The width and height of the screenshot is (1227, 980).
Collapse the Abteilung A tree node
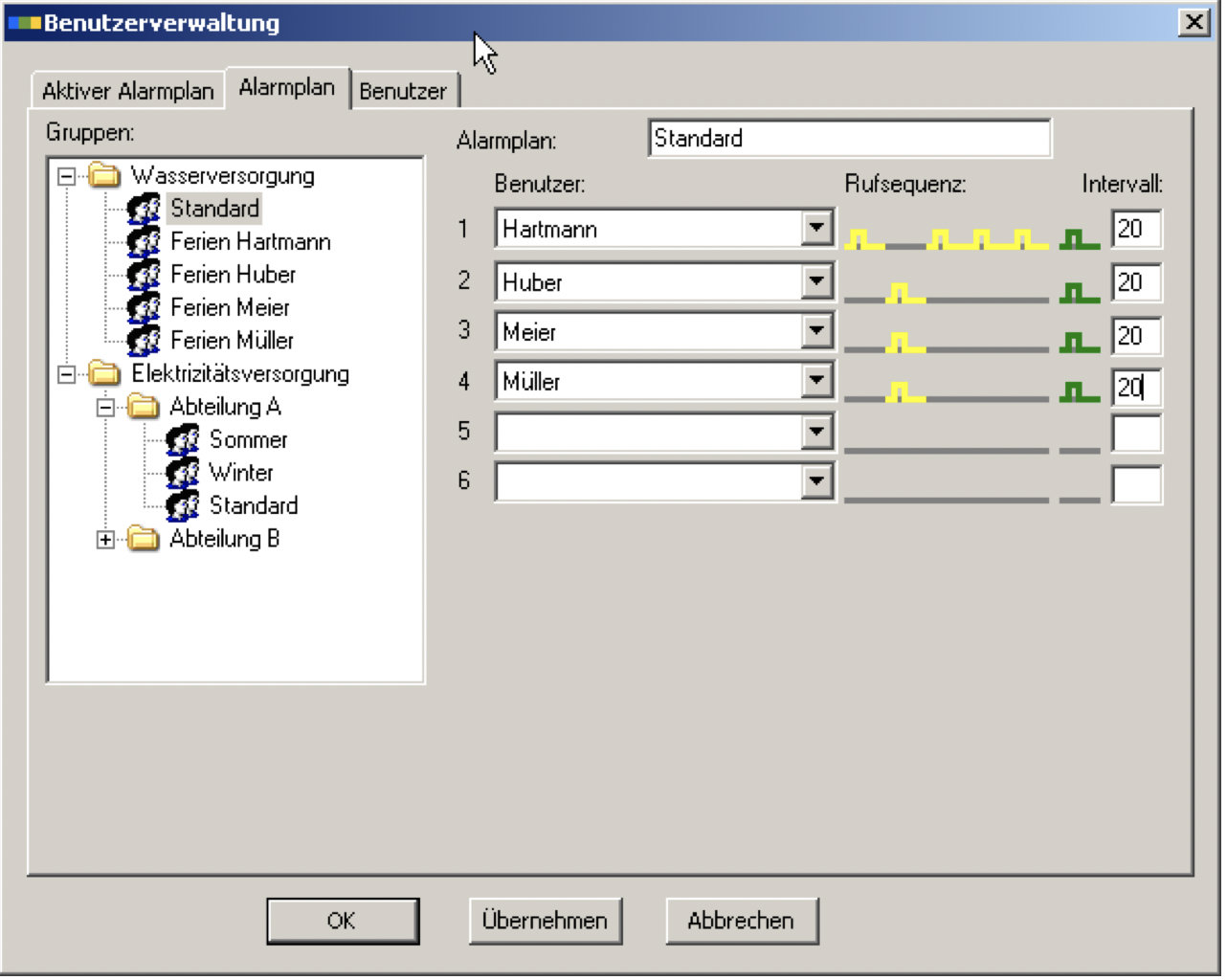pyautogui.click(x=105, y=408)
